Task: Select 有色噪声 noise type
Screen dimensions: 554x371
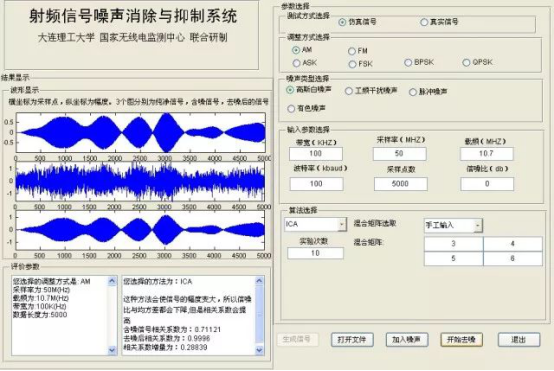Action: coord(291,108)
